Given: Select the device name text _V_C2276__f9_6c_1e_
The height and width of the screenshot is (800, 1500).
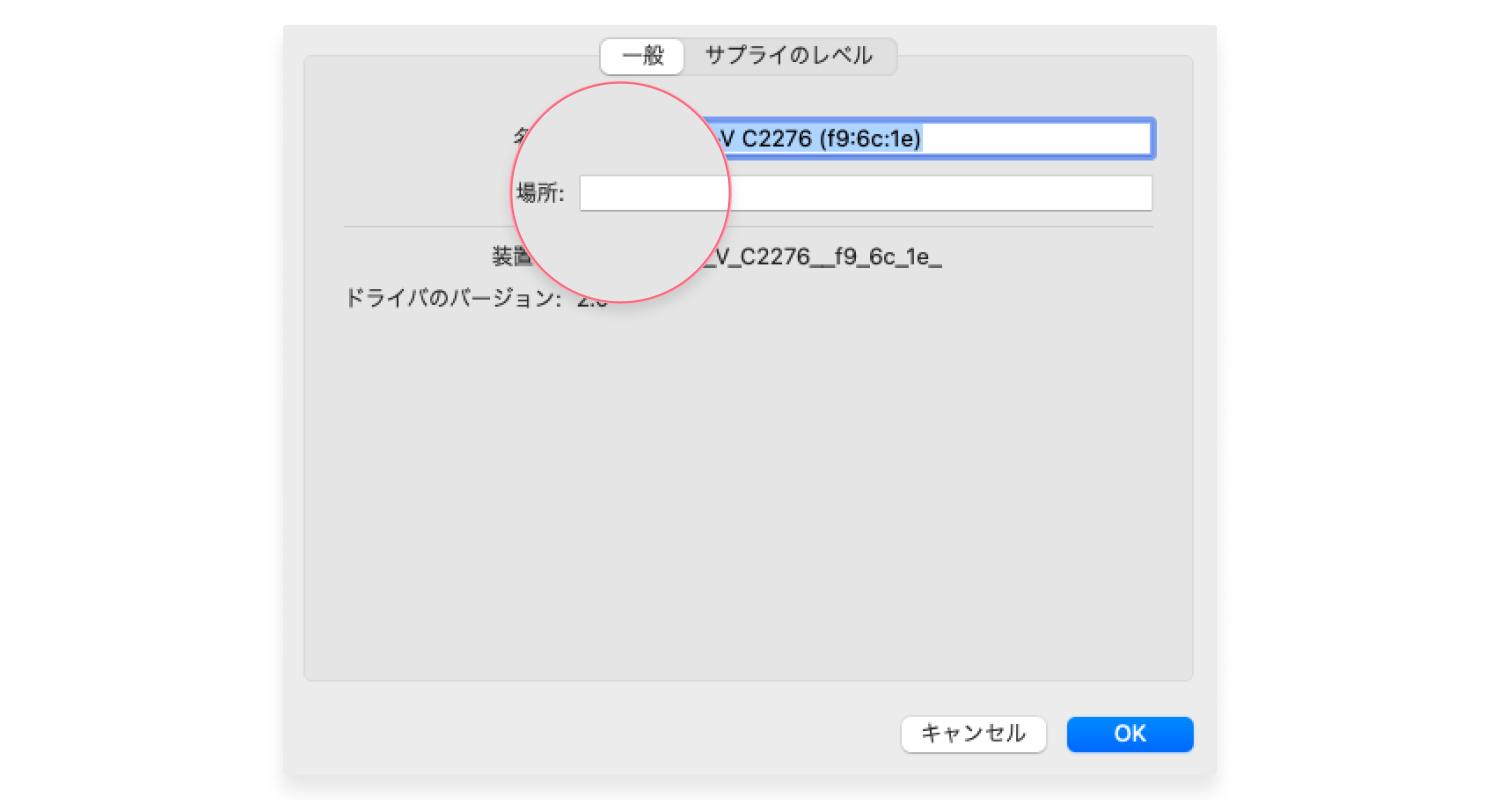Looking at the screenshot, I should pyautogui.click(x=823, y=258).
